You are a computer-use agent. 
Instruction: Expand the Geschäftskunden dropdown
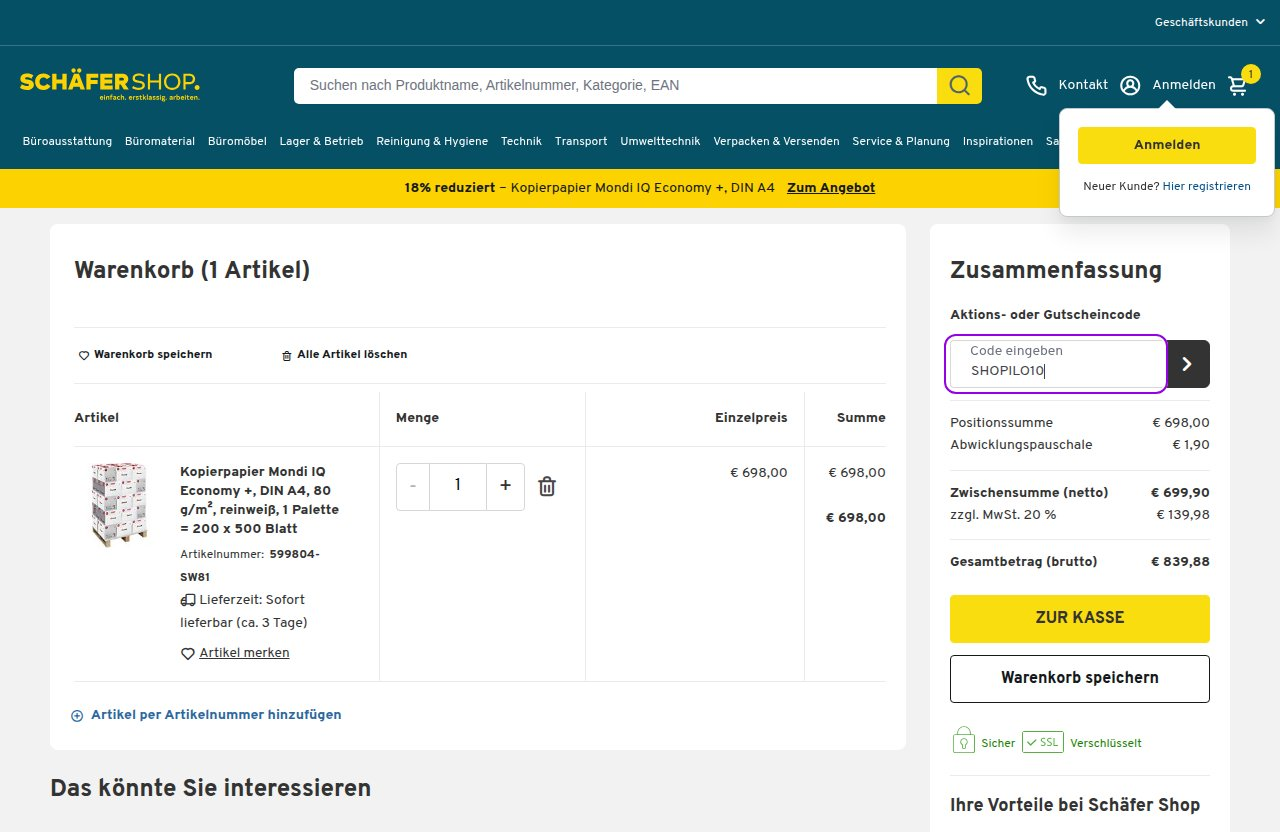[x=1210, y=22]
